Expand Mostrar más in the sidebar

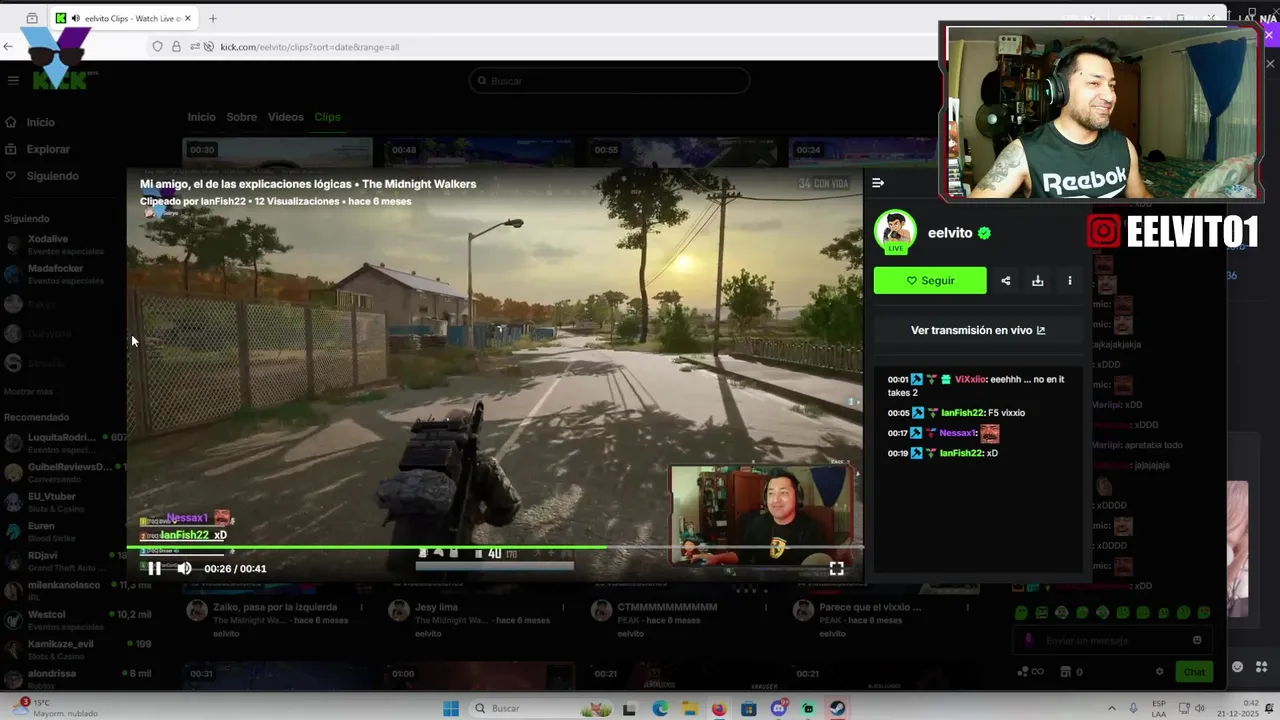coord(28,391)
